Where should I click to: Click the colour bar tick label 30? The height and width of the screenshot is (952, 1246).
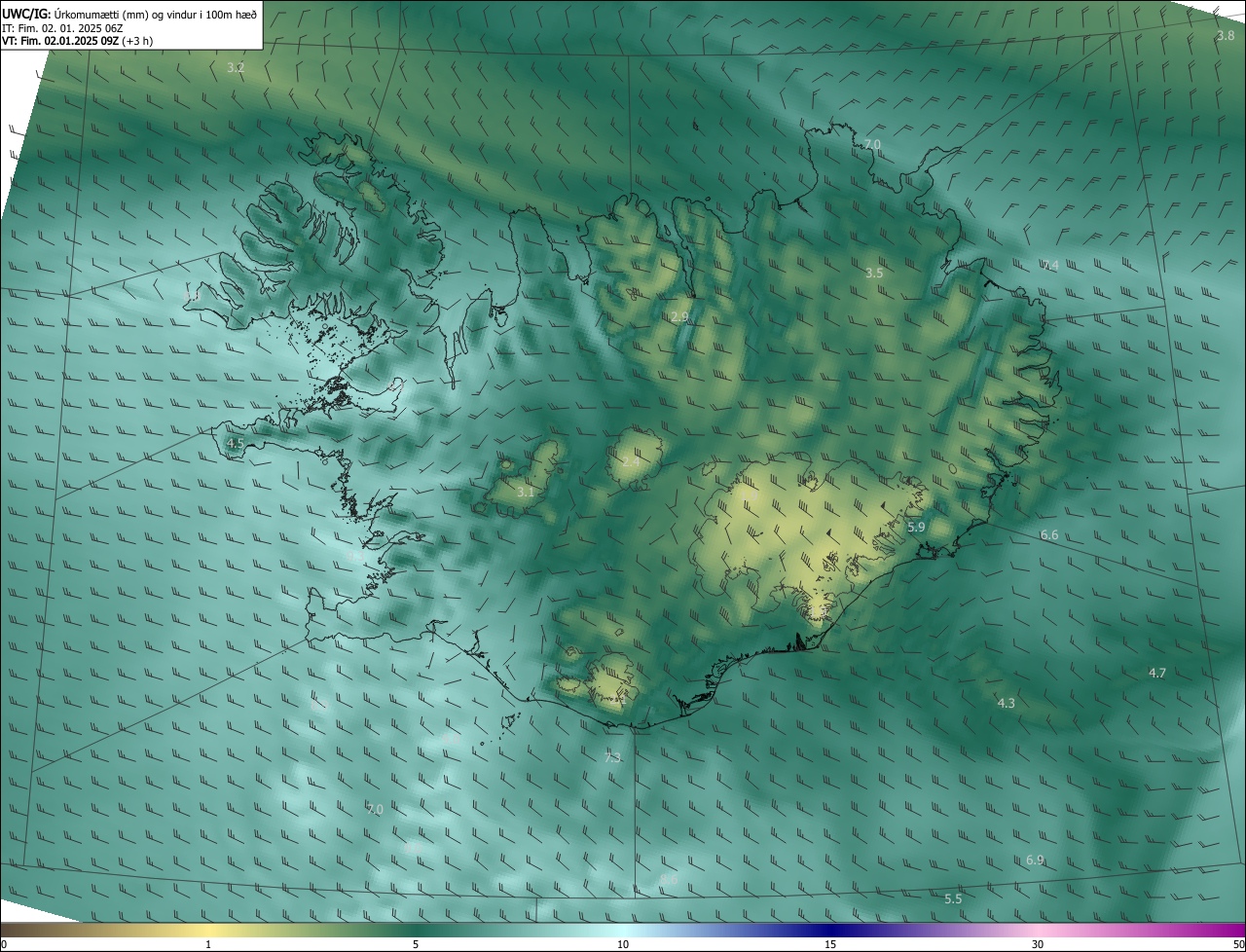[x=1038, y=944]
